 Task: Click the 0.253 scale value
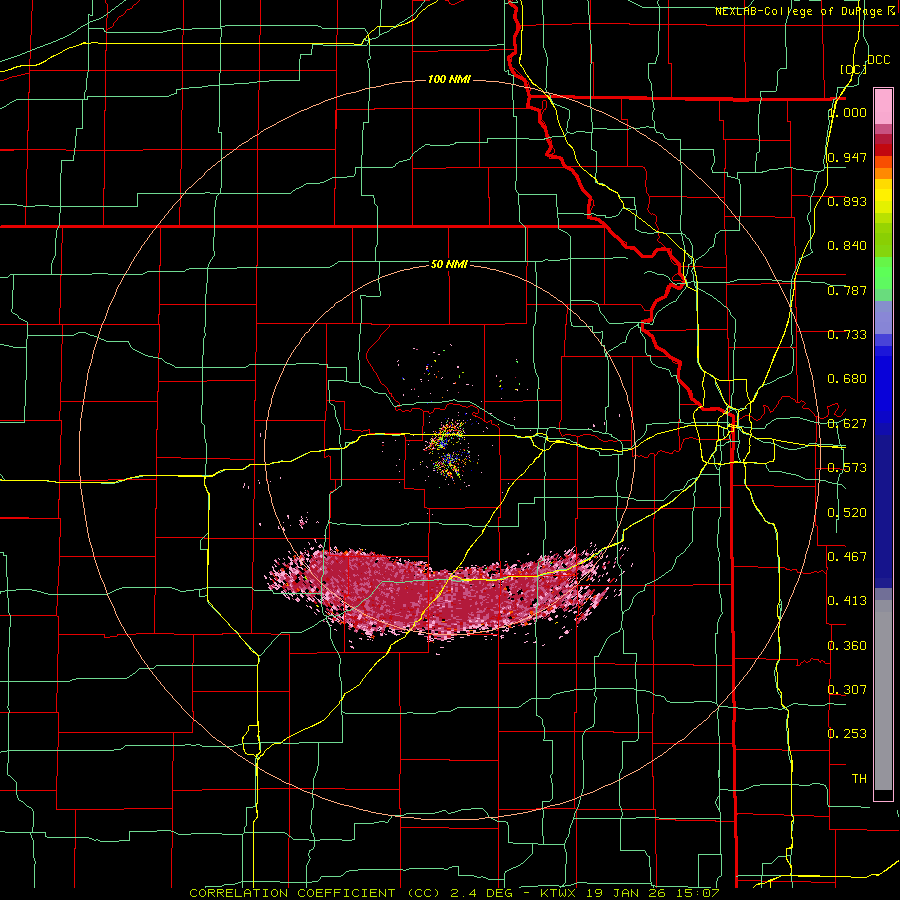847,734
